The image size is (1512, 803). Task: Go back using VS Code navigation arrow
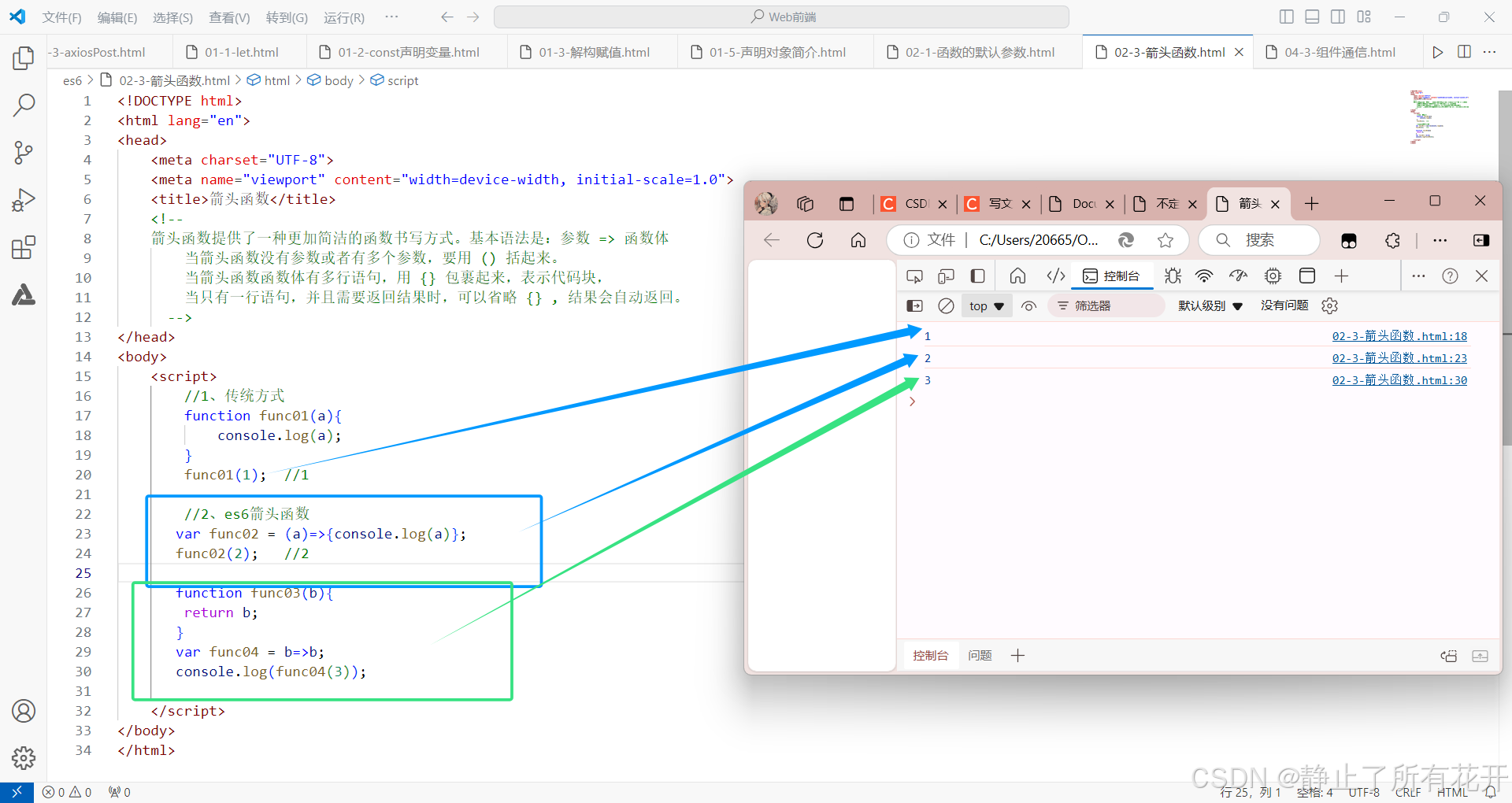tap(447, 17)
